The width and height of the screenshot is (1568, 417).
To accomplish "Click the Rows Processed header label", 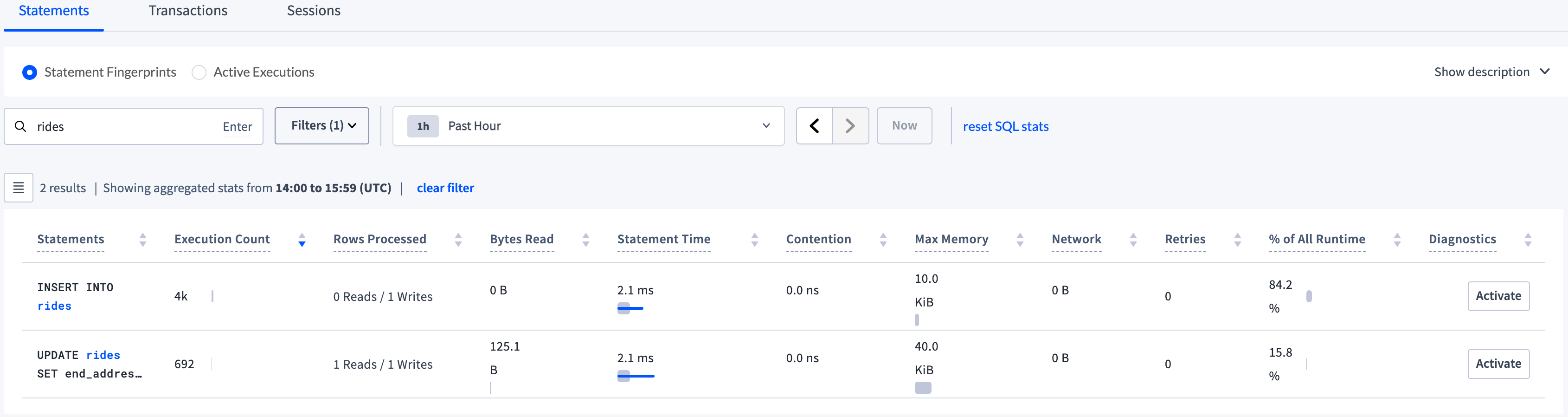I will [379, 240].
